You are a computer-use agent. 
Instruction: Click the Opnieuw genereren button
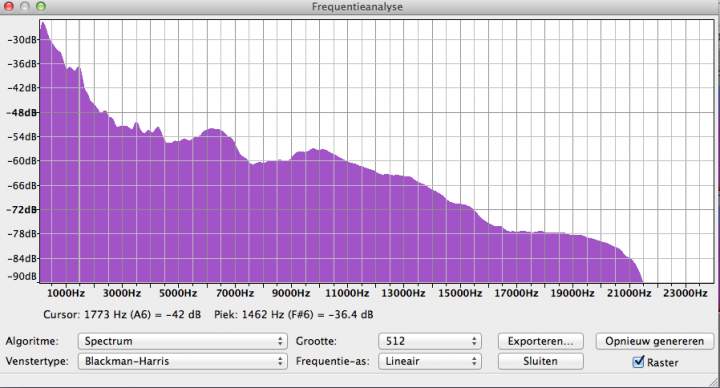655,341
